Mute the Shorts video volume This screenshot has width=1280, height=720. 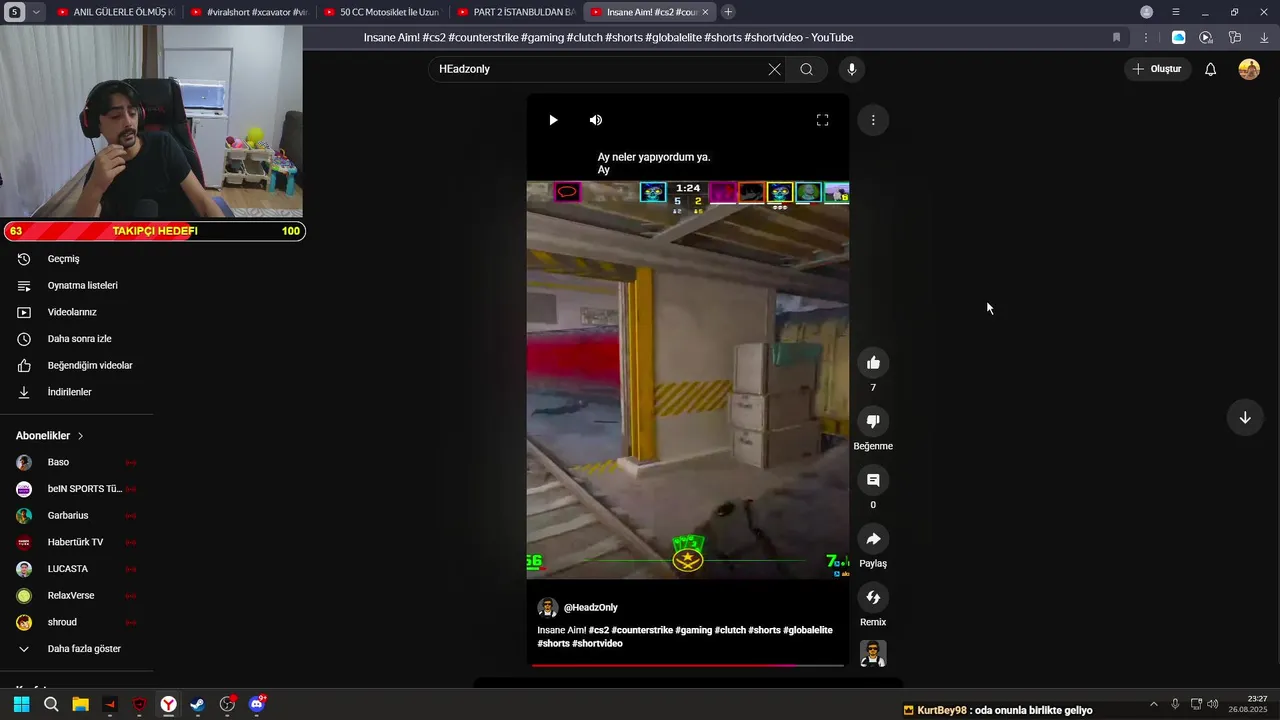(x=596, y=120)
